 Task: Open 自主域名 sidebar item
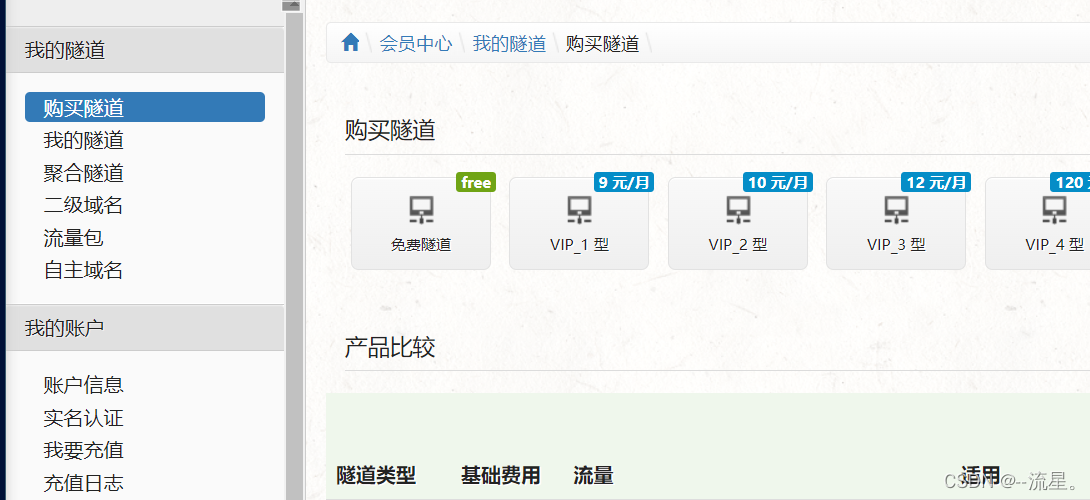pos(83,270)
